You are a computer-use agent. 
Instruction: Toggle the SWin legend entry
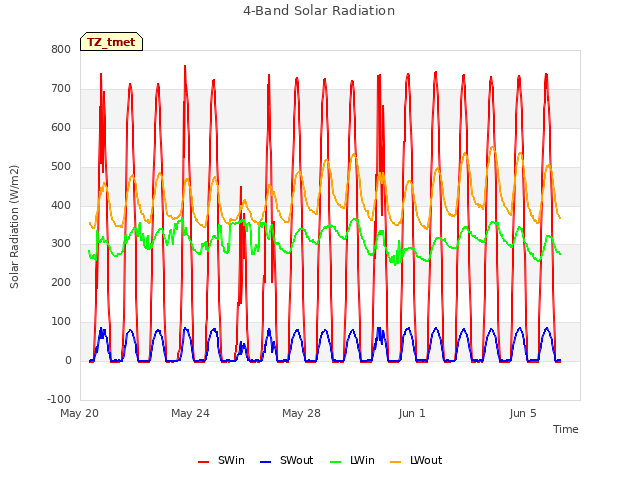(x=221, y=461)
